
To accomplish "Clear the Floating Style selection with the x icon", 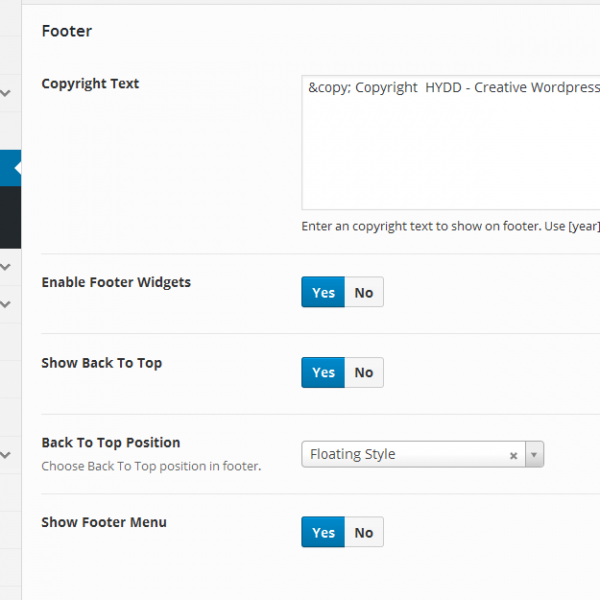I will [x=513, y=455].
